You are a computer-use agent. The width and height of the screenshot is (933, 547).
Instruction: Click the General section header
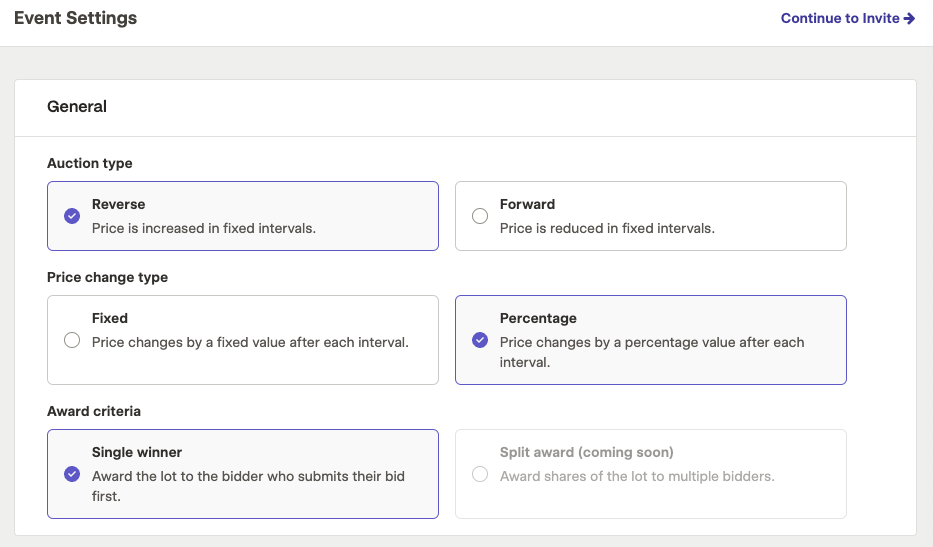pyautogui.click(x=77, y=107)
